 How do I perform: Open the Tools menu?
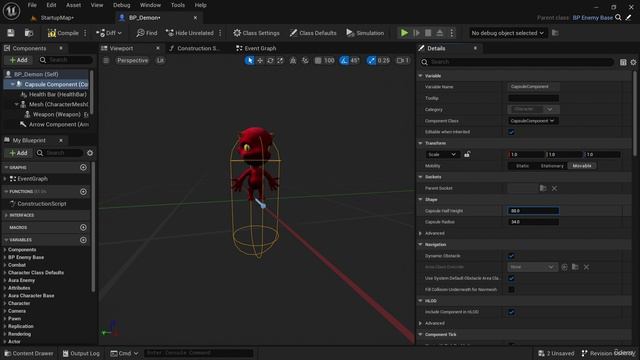point(178,5)
